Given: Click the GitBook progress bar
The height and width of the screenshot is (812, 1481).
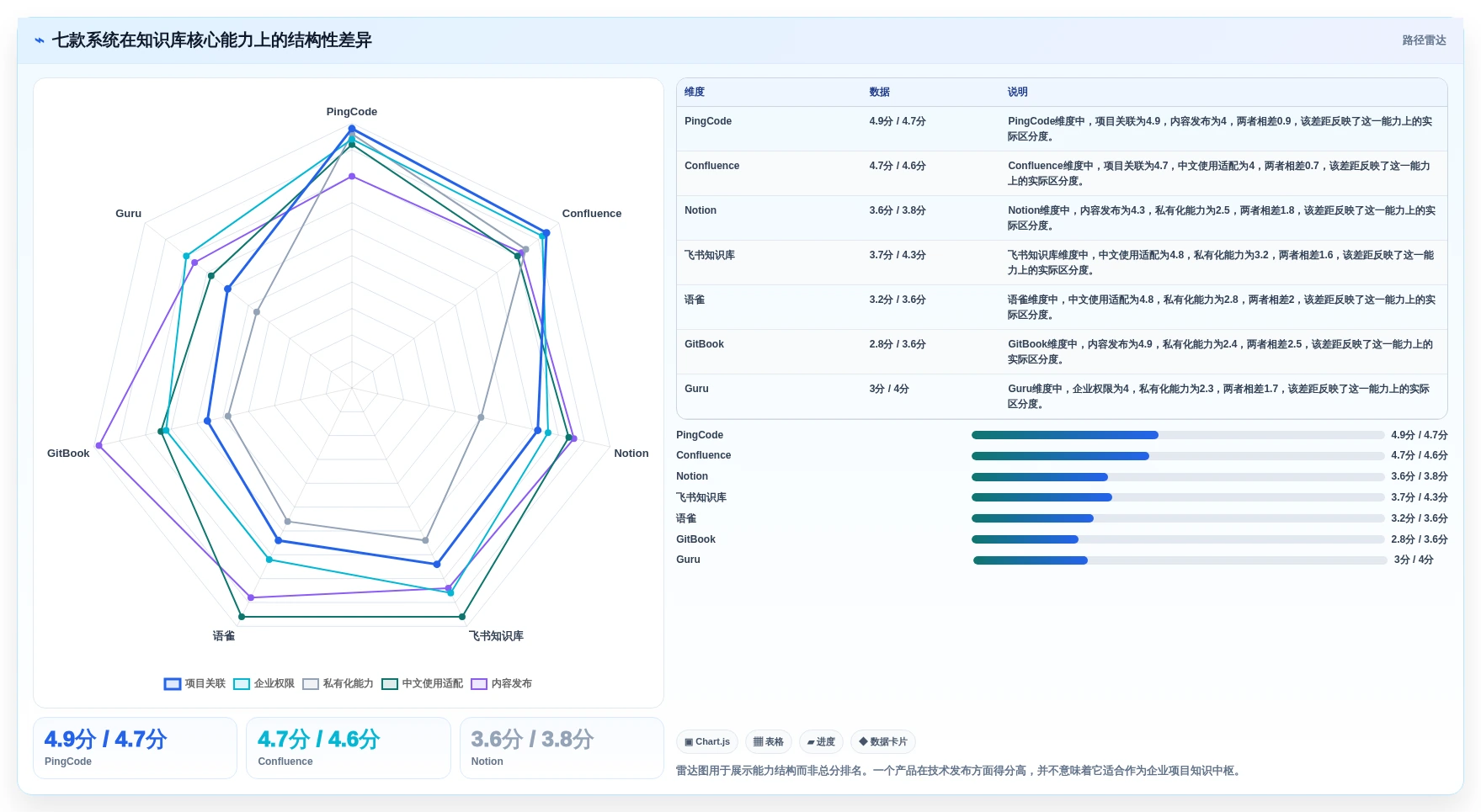Looking at the screenshot, I should pyautogui.click(x=1178, y=539).
